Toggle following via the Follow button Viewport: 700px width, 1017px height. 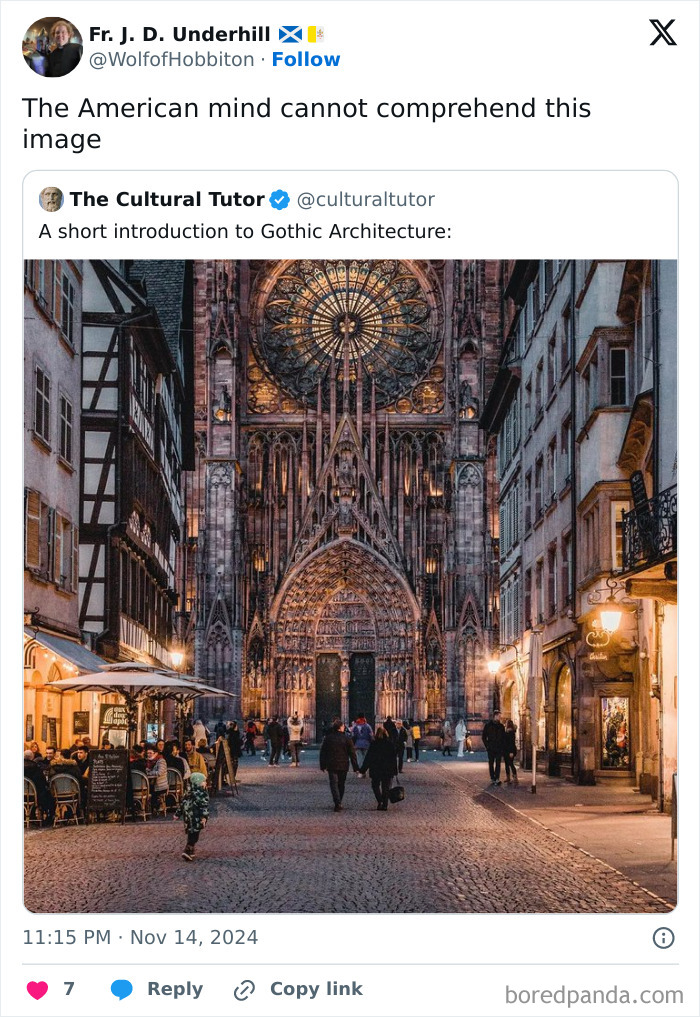coord(307,60)
